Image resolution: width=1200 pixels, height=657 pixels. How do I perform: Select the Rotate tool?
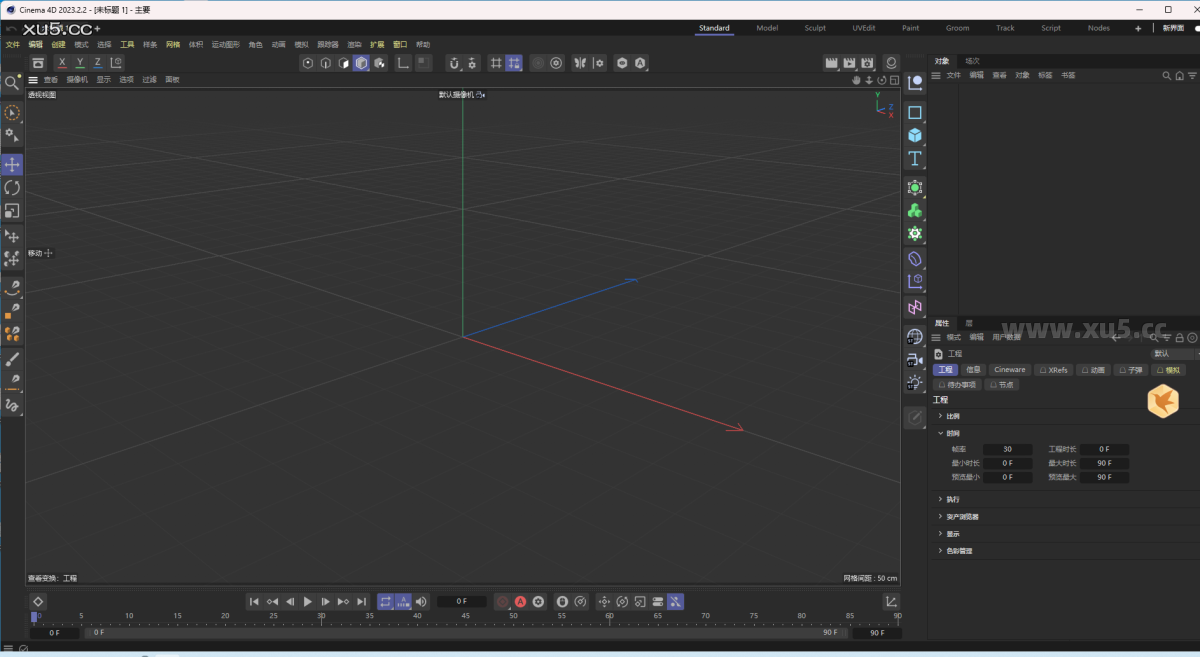coord(12,188)
